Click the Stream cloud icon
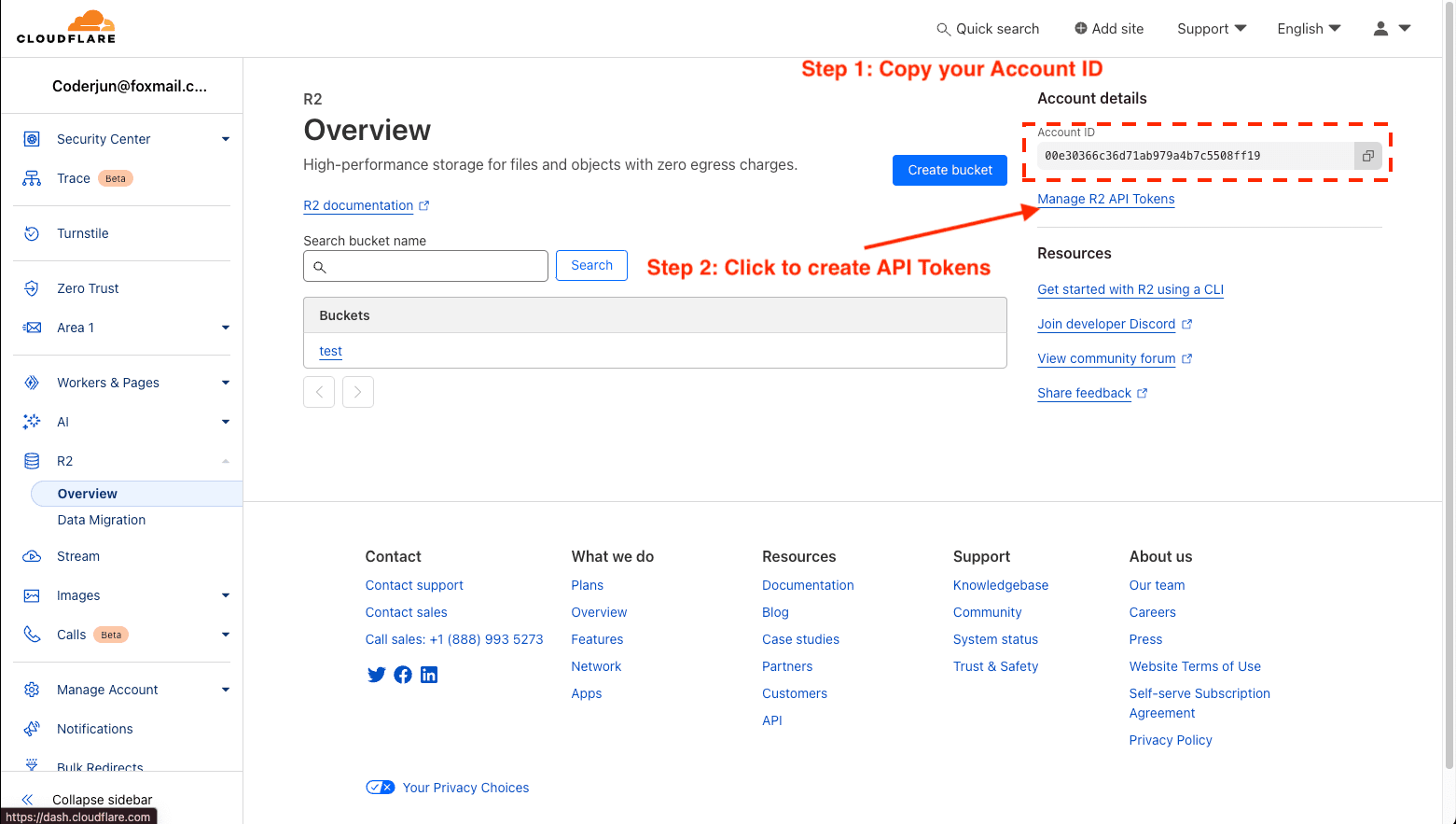The image size is (1456, 824). pyautogui.click(x=32, y=556)
